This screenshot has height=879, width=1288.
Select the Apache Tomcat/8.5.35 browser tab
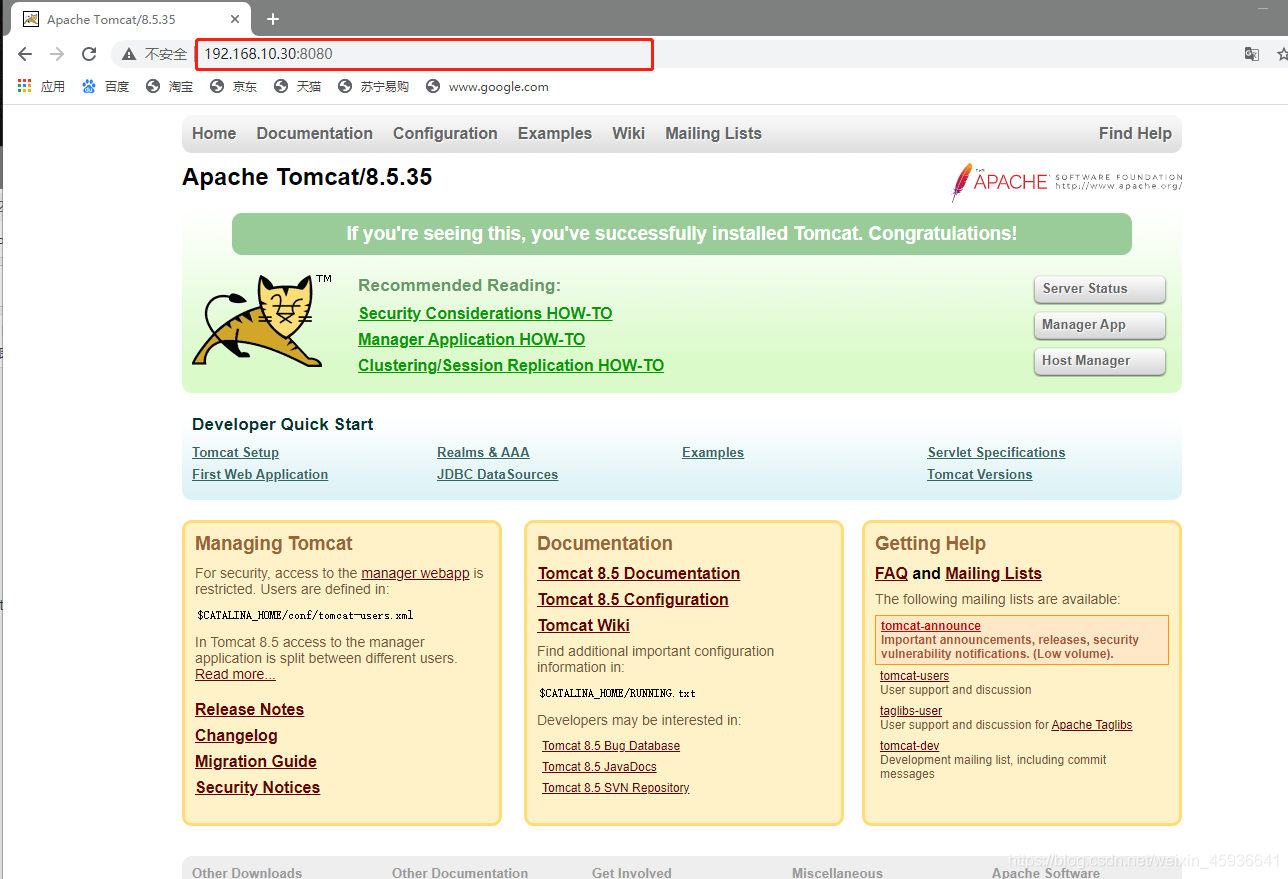(x=130, y=19)
